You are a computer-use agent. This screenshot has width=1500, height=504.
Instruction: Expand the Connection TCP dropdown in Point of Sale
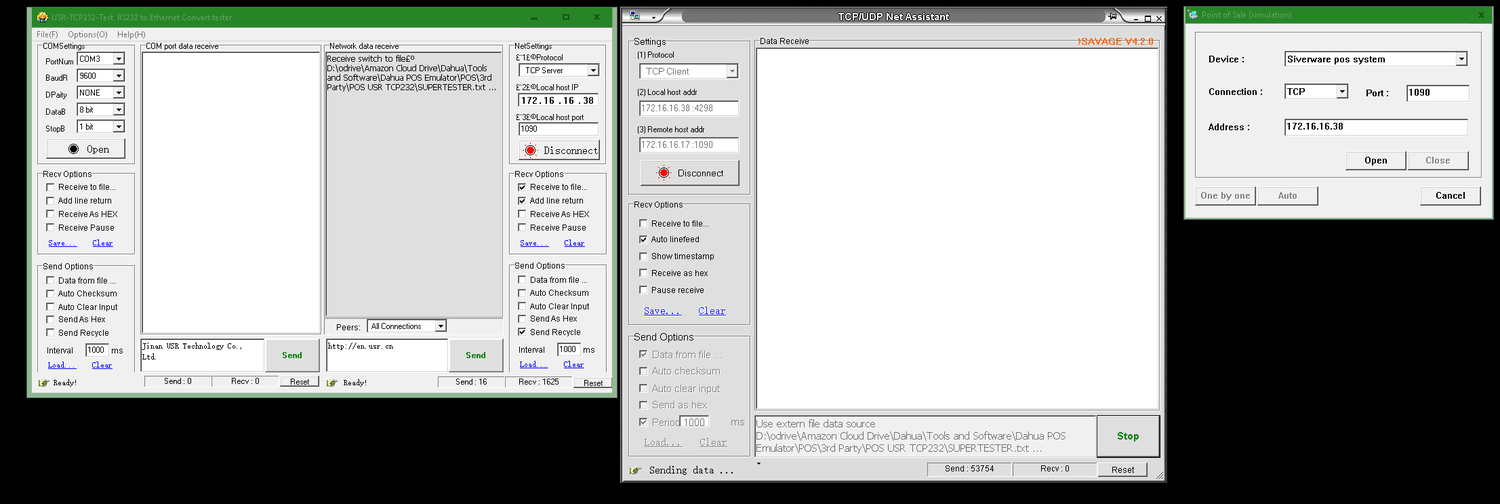[x=1342, y=92]
